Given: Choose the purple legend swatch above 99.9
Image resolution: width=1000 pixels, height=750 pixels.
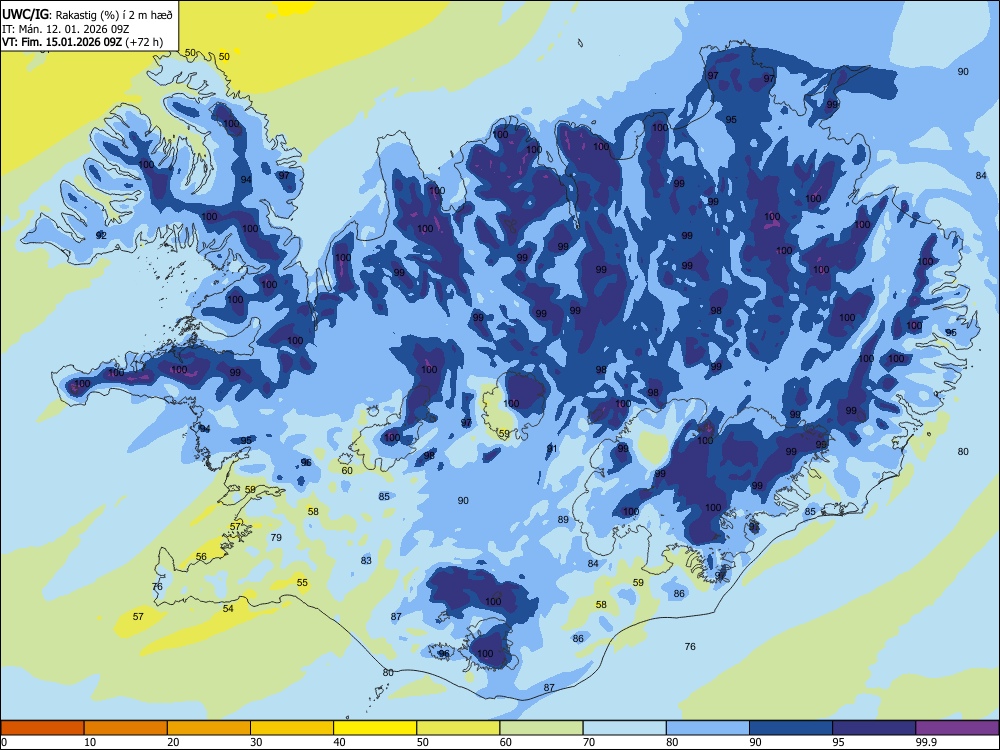Looking at the screenshot, I should pos(957,728).
